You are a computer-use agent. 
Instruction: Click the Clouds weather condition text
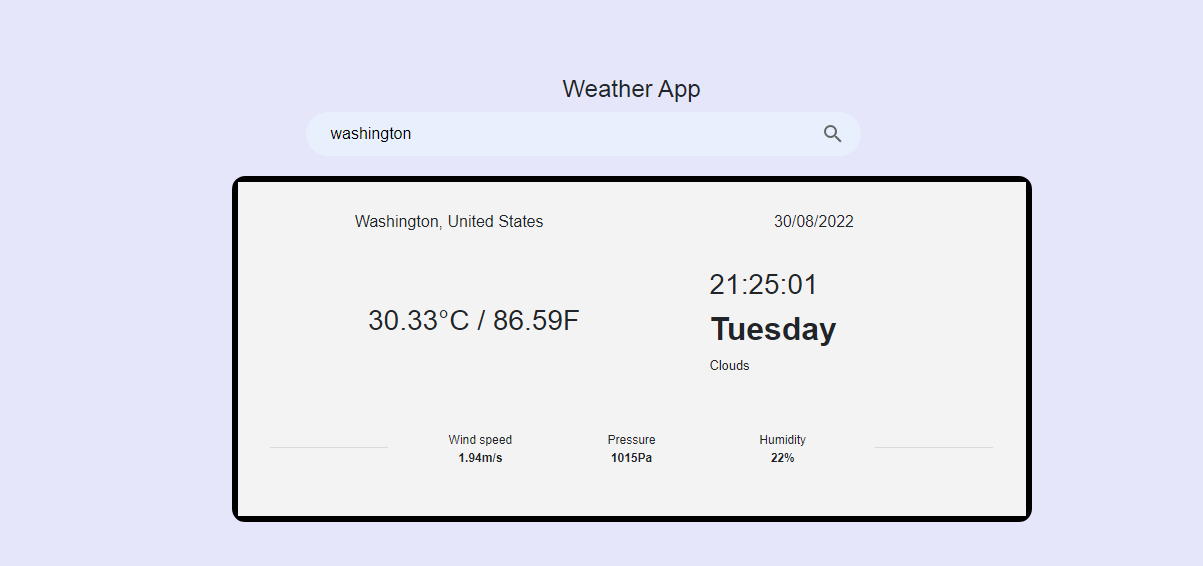pyautogui.click(x=729, y=366)
